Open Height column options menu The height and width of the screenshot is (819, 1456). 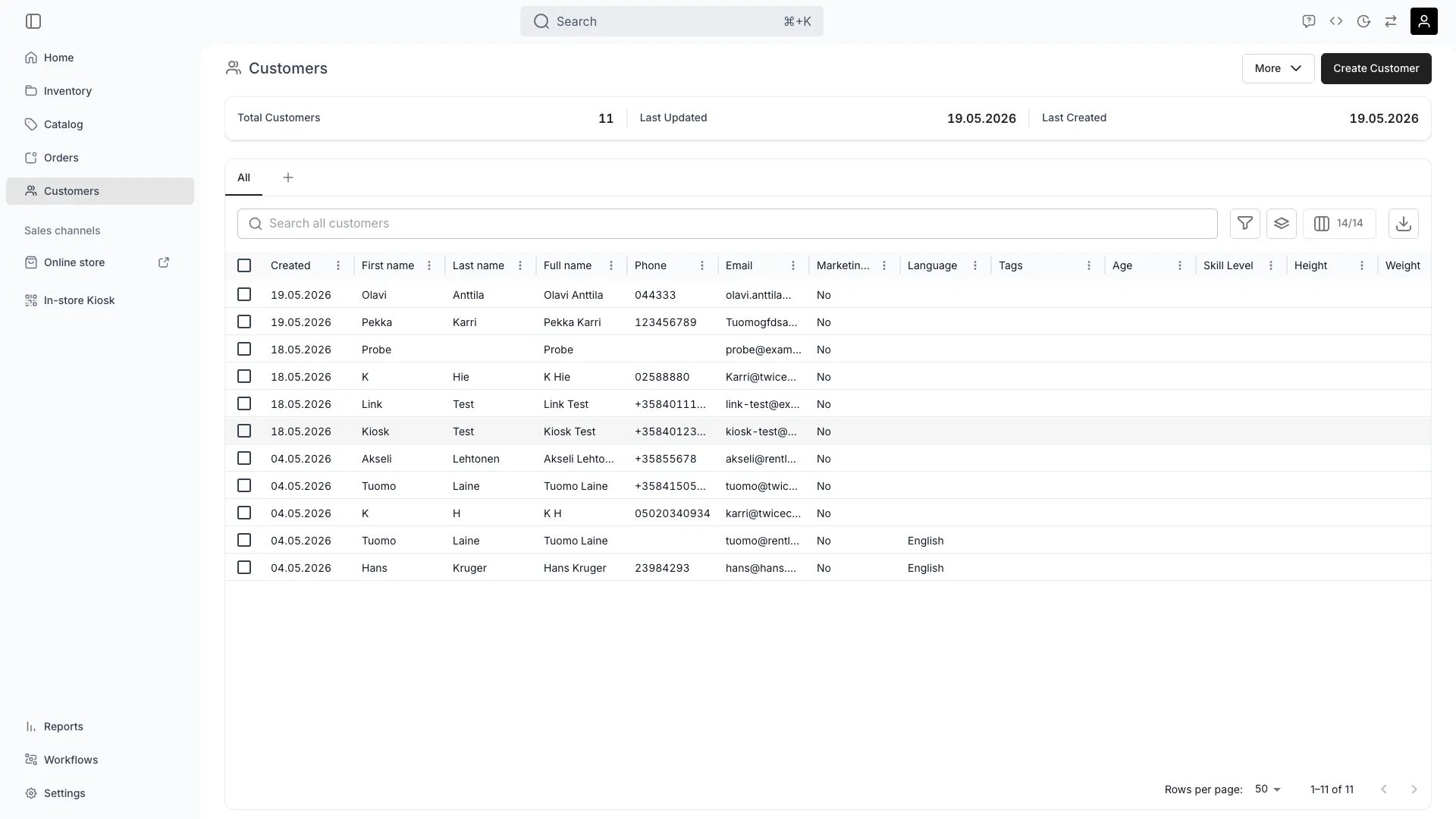pyautogui.click(x=1362, y=265)
